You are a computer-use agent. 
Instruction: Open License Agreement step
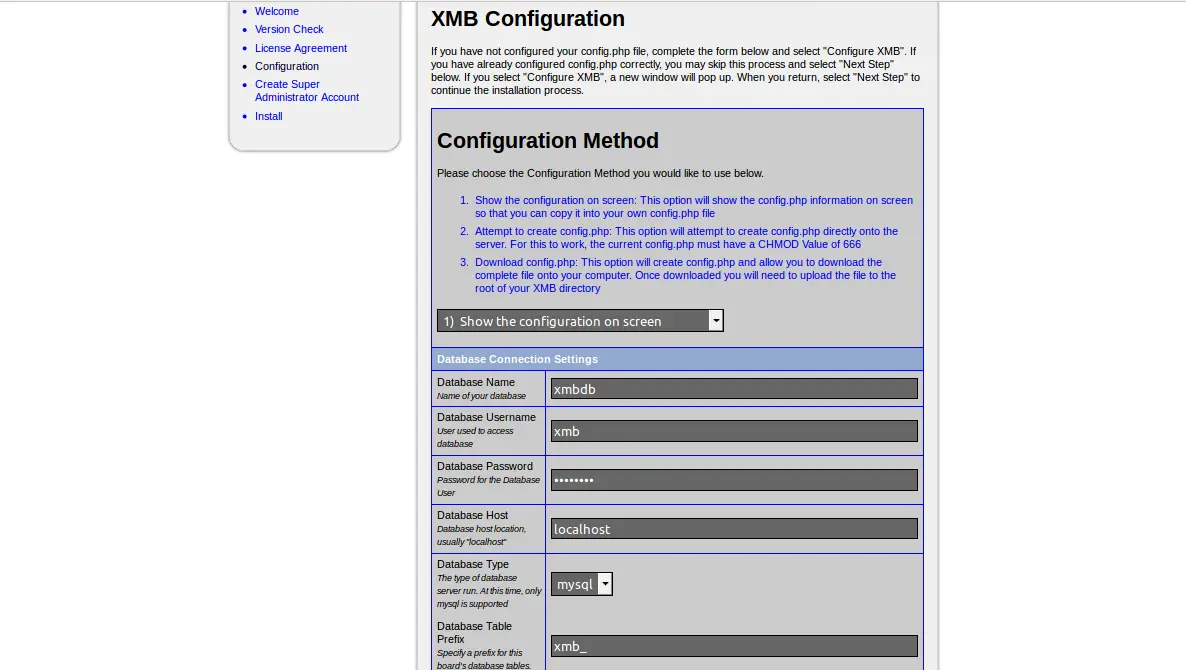coord(300,48)
